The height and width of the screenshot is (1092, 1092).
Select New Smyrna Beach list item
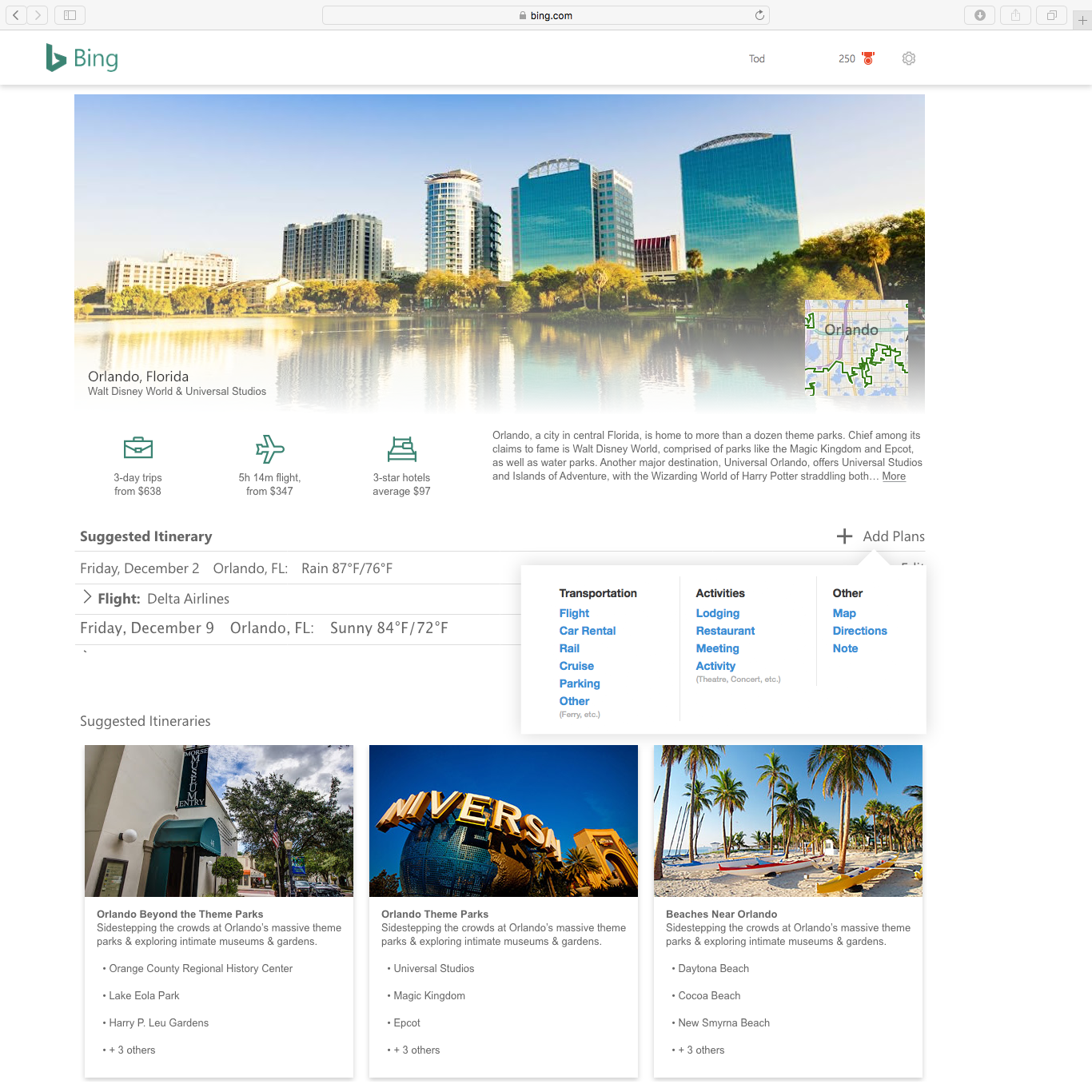point(724,1022)
